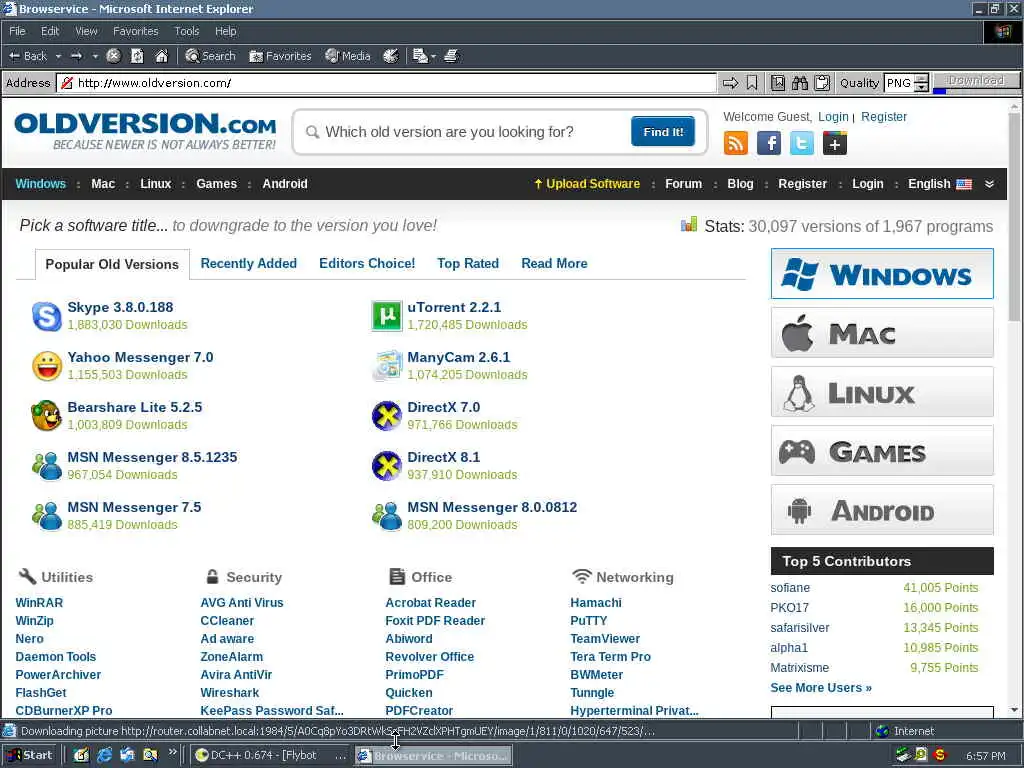Select the Popular Old Versions tab
Screen dimensions: 1024x768
(112, 264)
